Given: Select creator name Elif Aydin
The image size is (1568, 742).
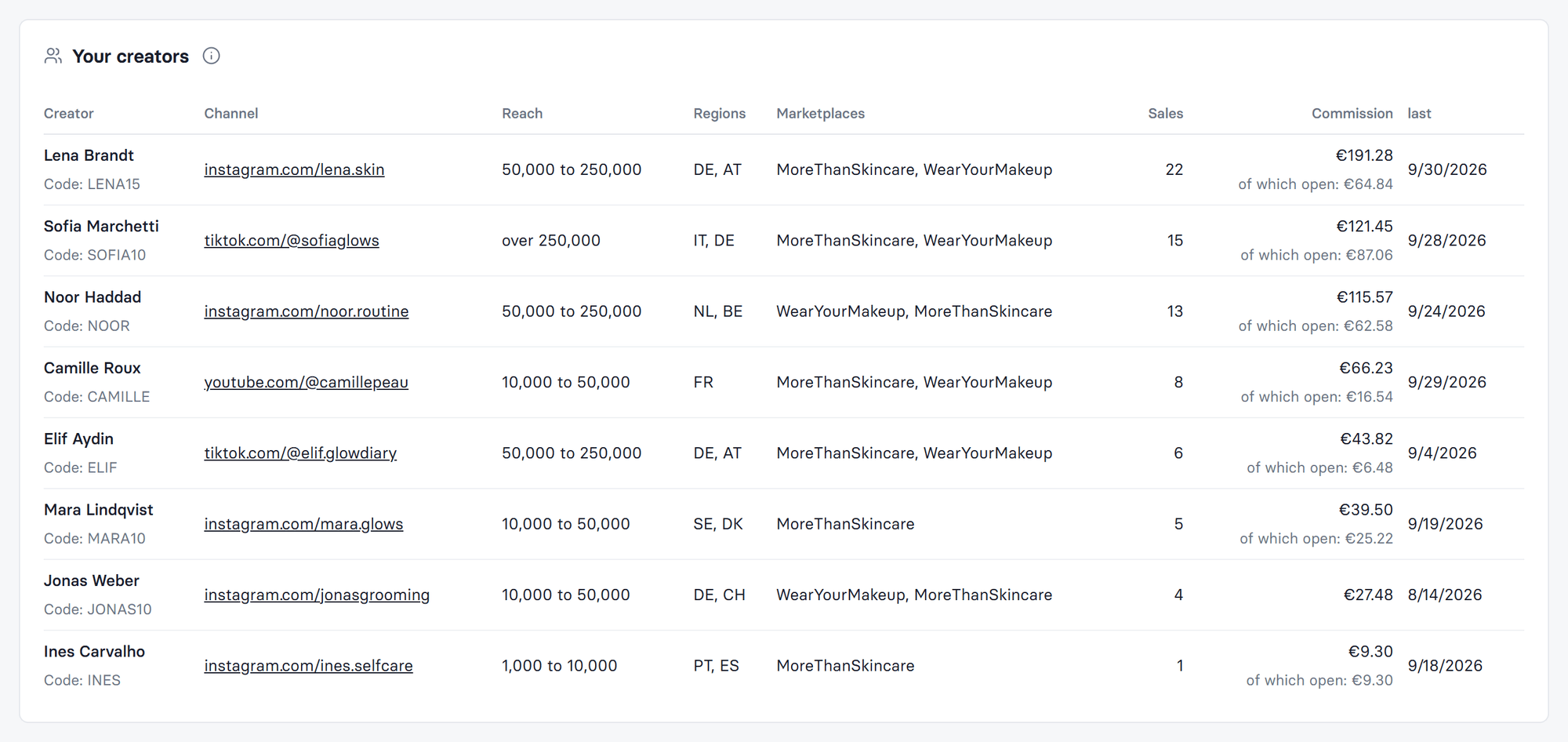Looking at the screenshot, I should [x=78, y=438].
